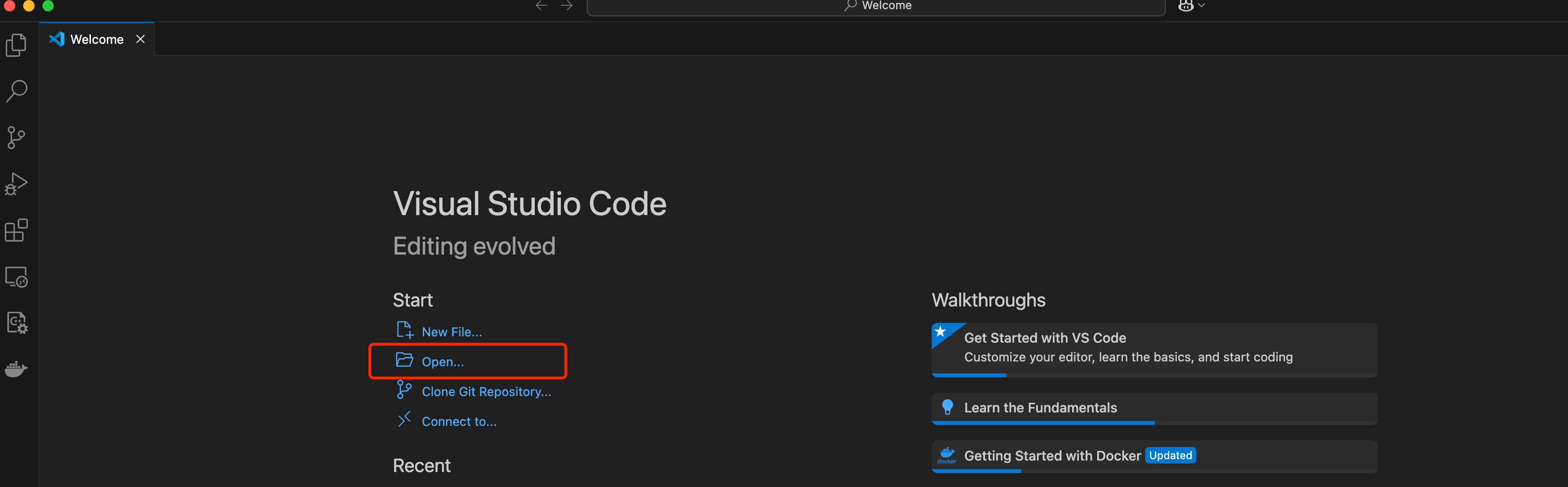Open Getting Started with Docker walkthrough

1154,457
